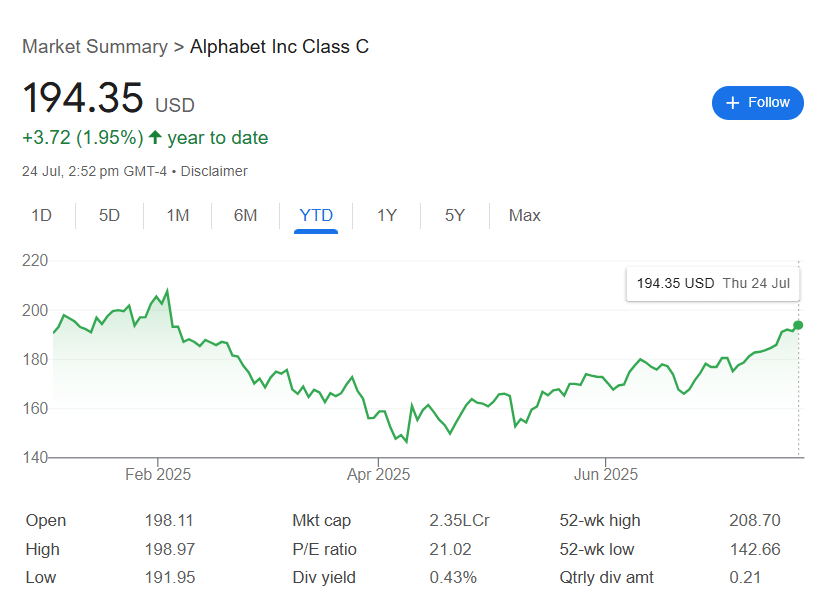This screenshot has height=611, width=838.
Task: Select the YTD tab
Action: (316, 215)
